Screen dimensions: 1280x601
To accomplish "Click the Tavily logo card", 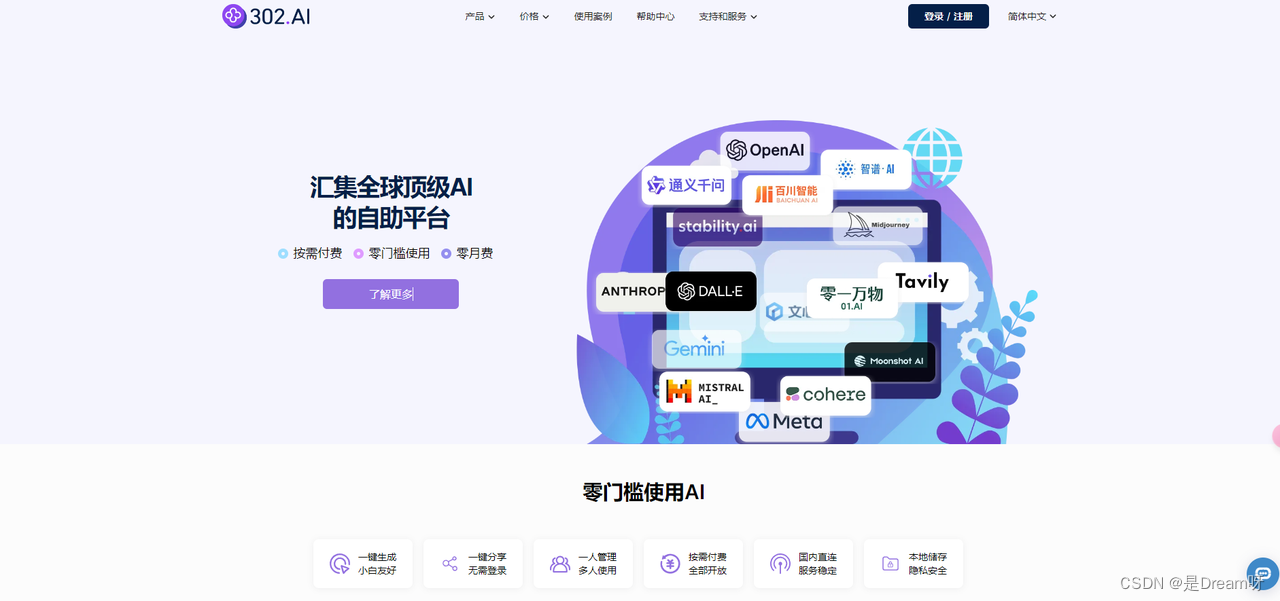I will [923, 282].
